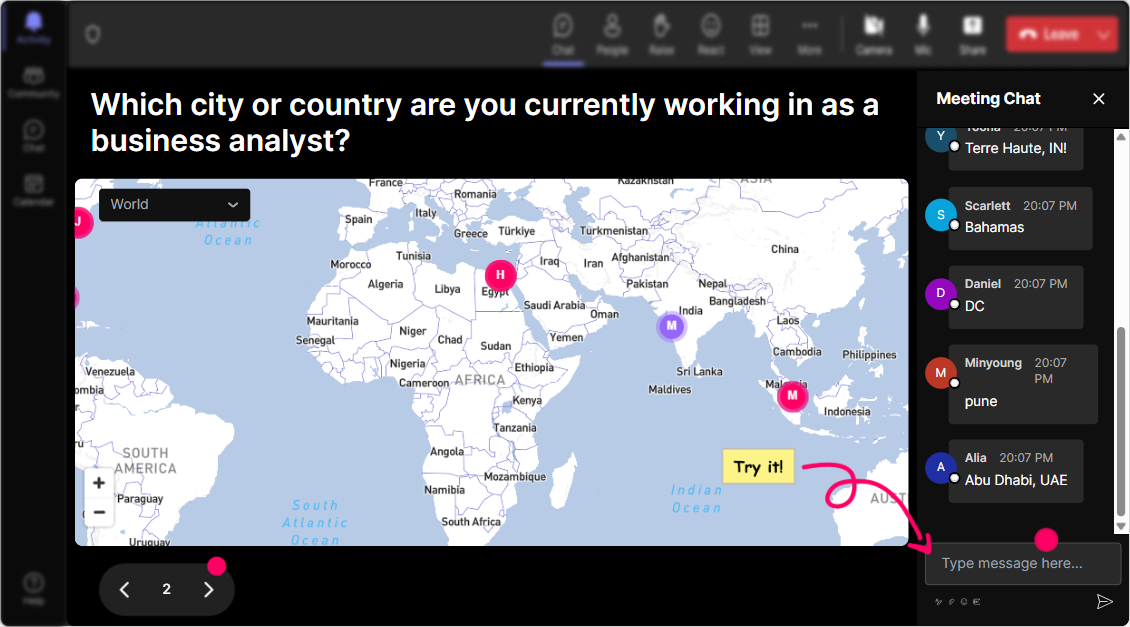Image resolution: width=1130 pixels, height=627 pixels.
Task: Click the red Leave button
Action: (1049, 34)
